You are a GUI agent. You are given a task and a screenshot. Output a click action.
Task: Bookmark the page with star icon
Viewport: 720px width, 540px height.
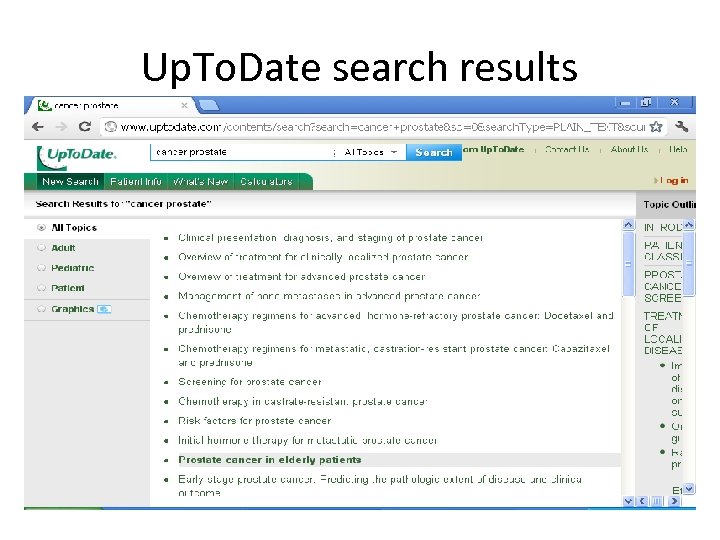[x=656, y=127]
